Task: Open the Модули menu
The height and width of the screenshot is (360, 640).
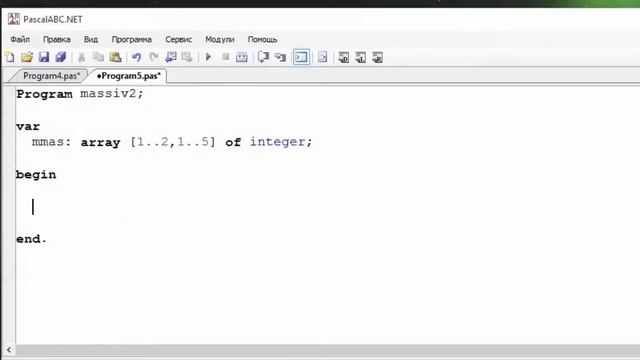Action: (x=220, y=40)
